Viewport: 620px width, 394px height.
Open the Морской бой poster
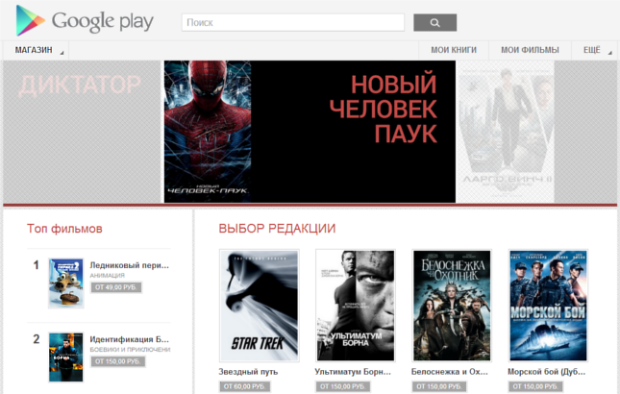(548, 305)
